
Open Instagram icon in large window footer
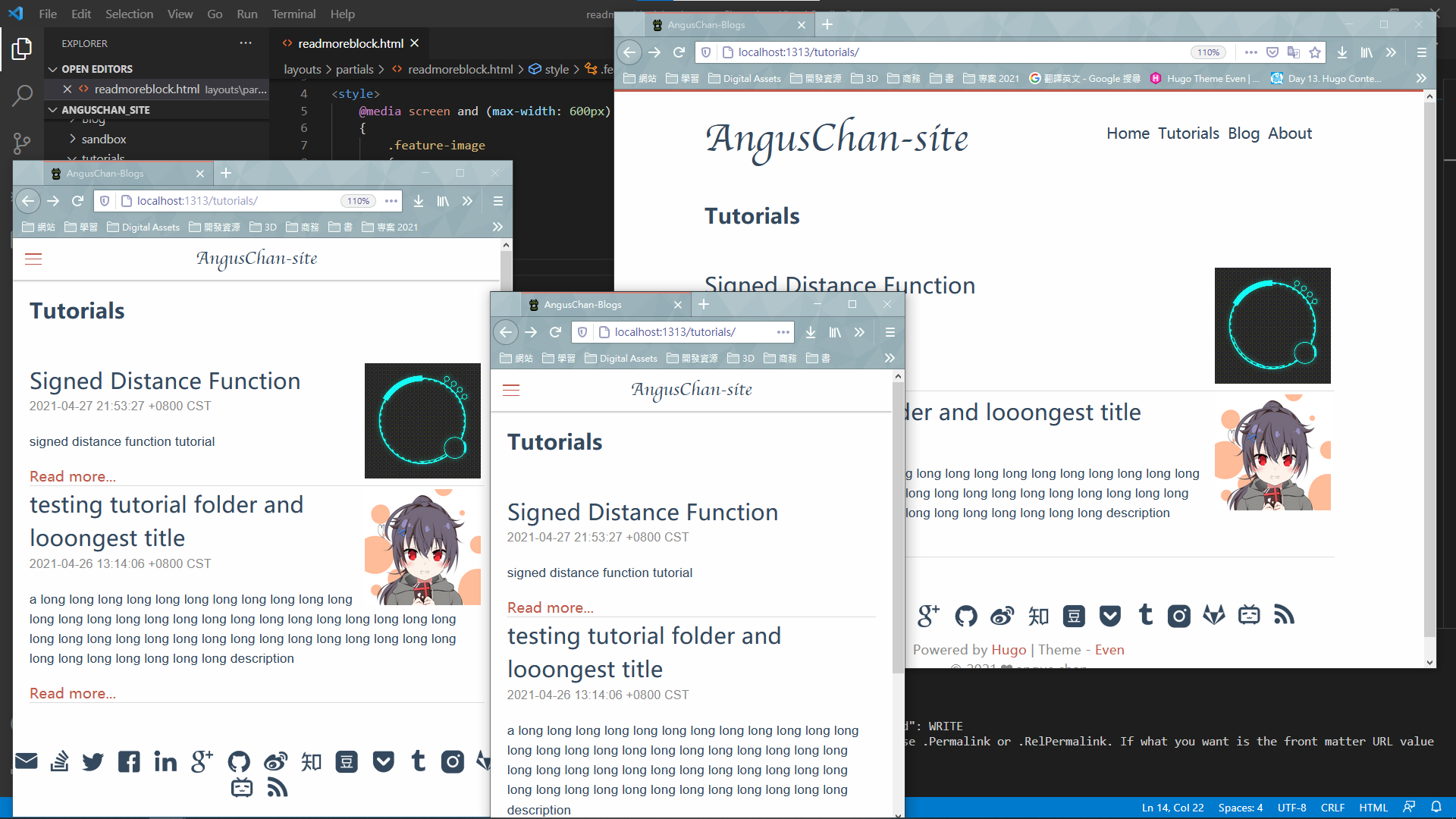tap(1179, 616)
